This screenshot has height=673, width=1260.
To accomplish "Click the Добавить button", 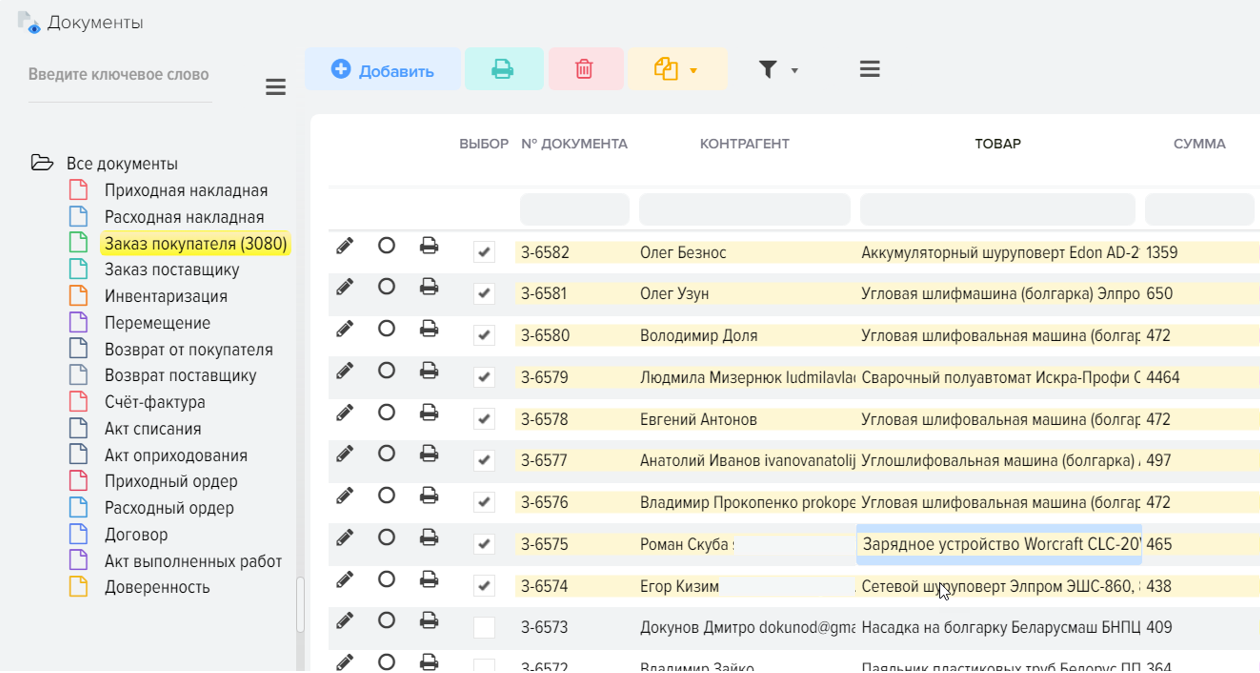I will (x=383, y=70).
